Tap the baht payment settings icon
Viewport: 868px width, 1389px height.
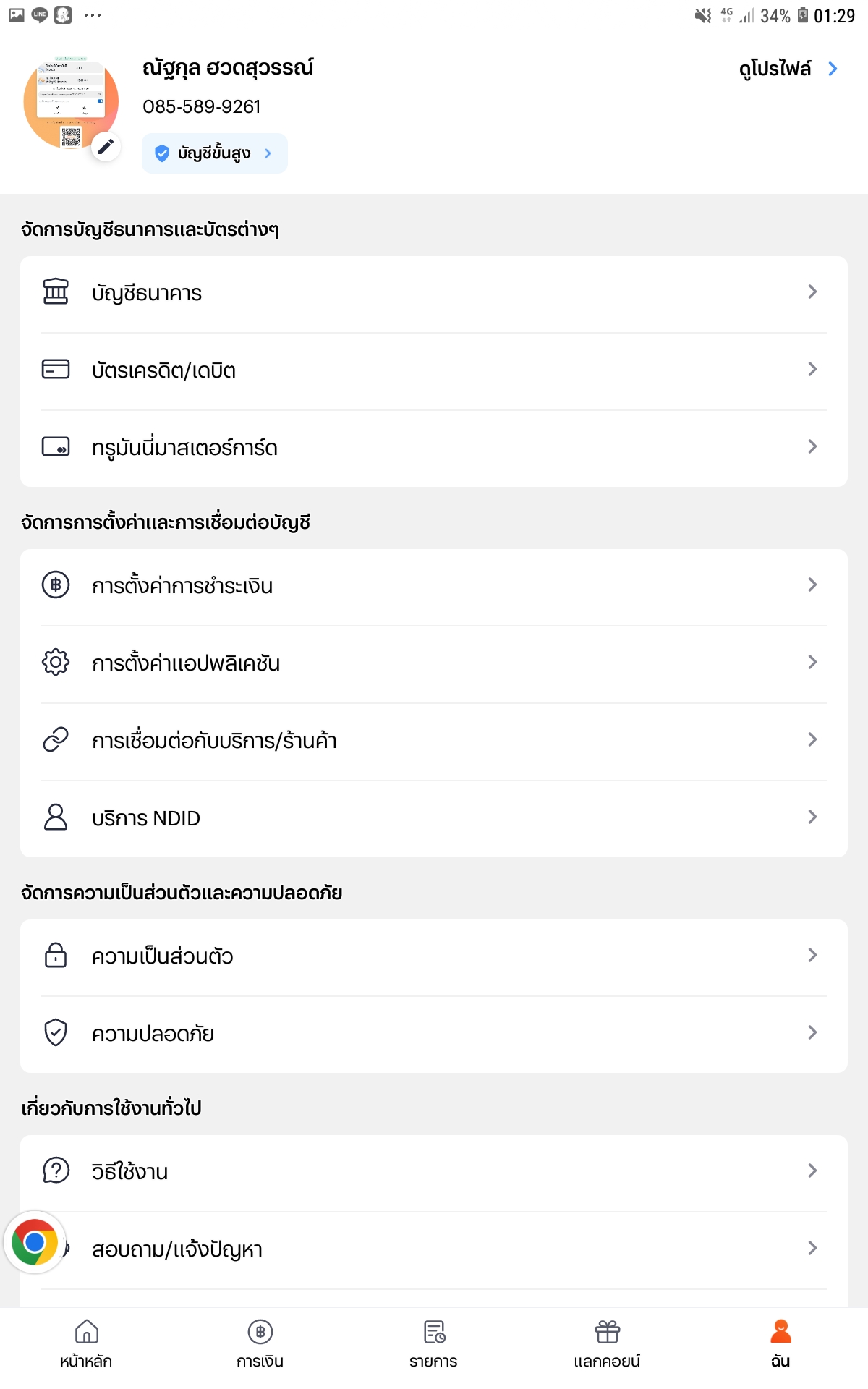point(56,585)
